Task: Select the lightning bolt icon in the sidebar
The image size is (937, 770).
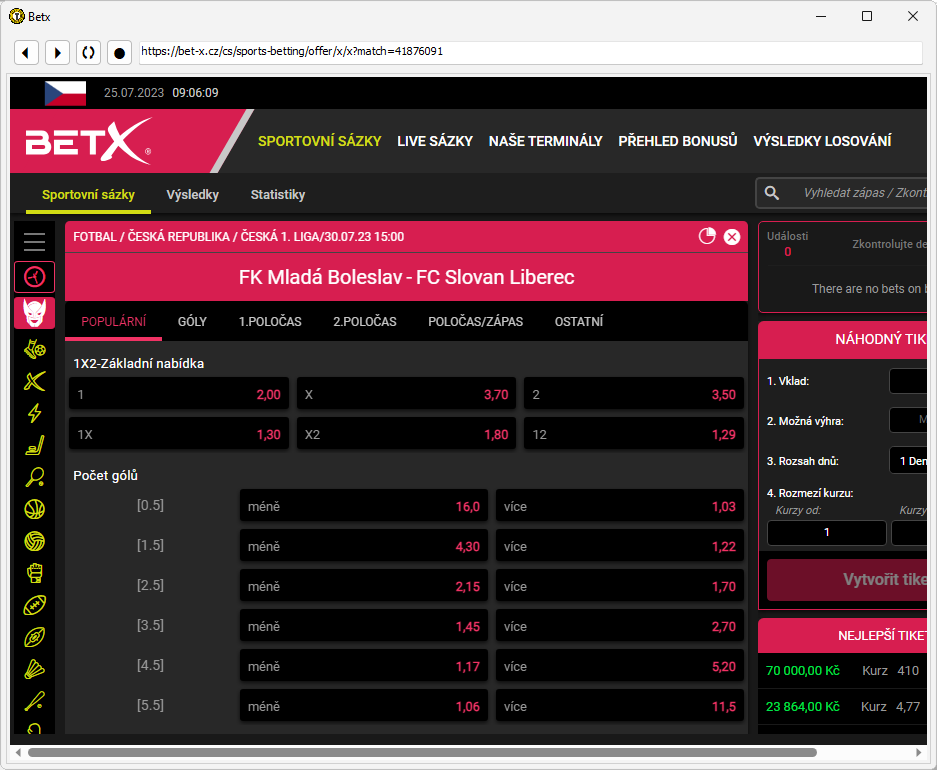Action: (x=35, y=413)
